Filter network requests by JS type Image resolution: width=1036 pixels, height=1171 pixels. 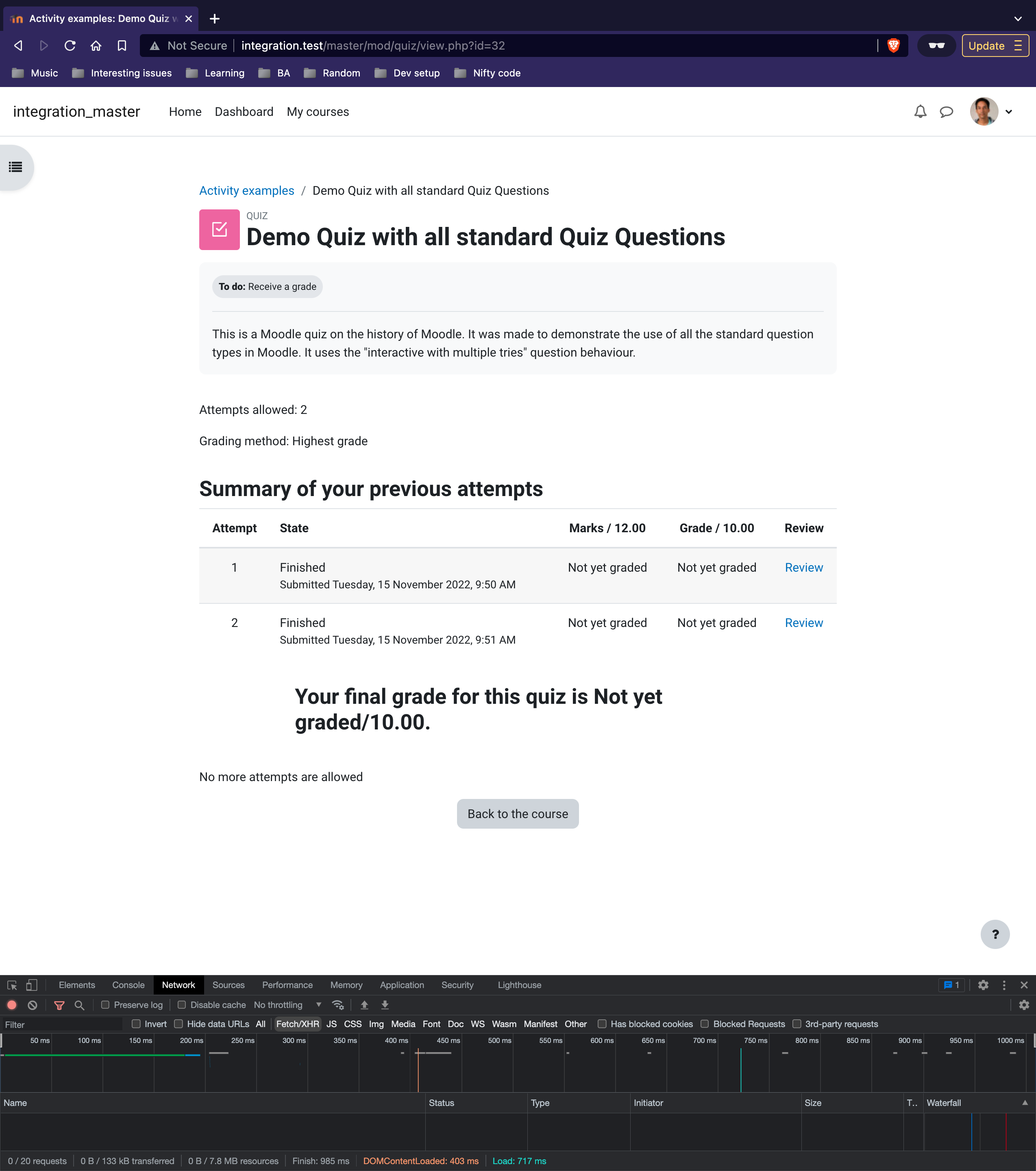click(332, 1024)
